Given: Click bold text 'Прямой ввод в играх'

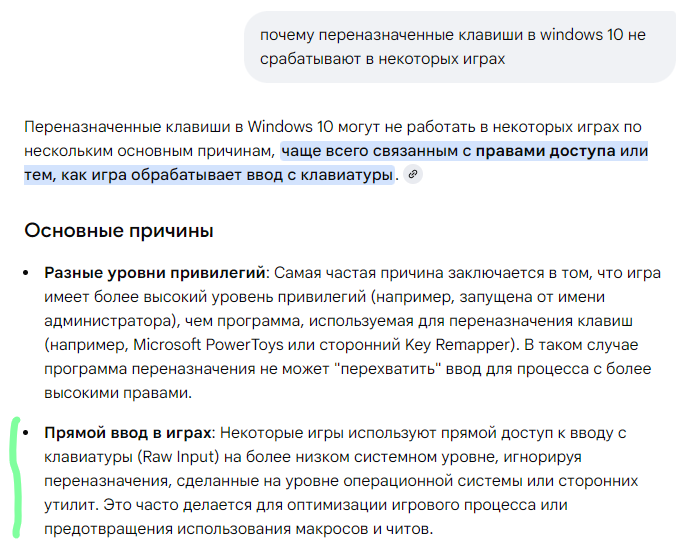Looking at the screenshot, I should click(127, 433).
